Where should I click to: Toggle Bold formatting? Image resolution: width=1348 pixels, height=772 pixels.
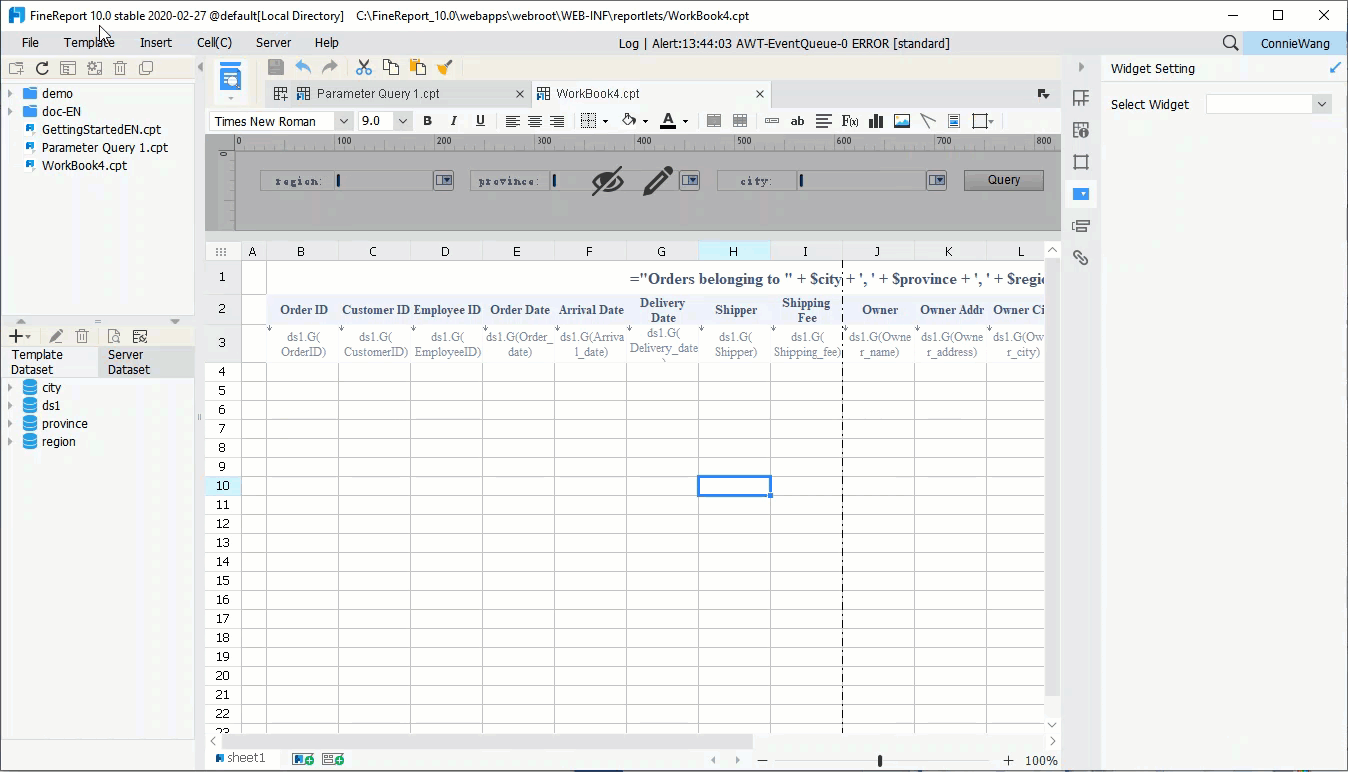tap(428, 121)
